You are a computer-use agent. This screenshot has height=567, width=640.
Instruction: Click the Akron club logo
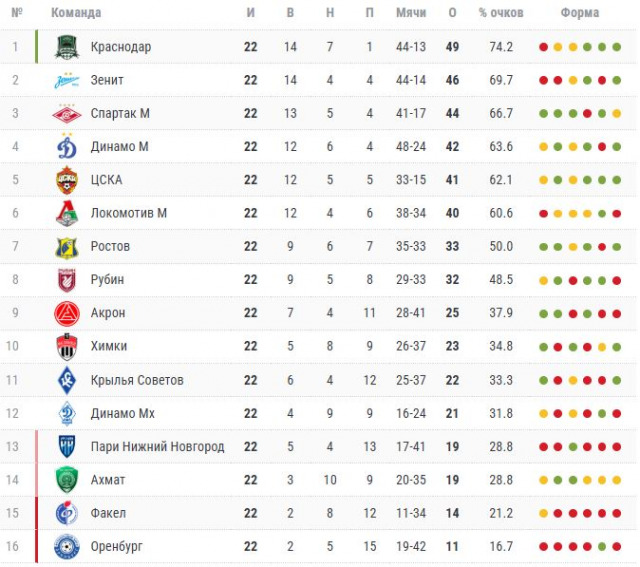point(66,313)
